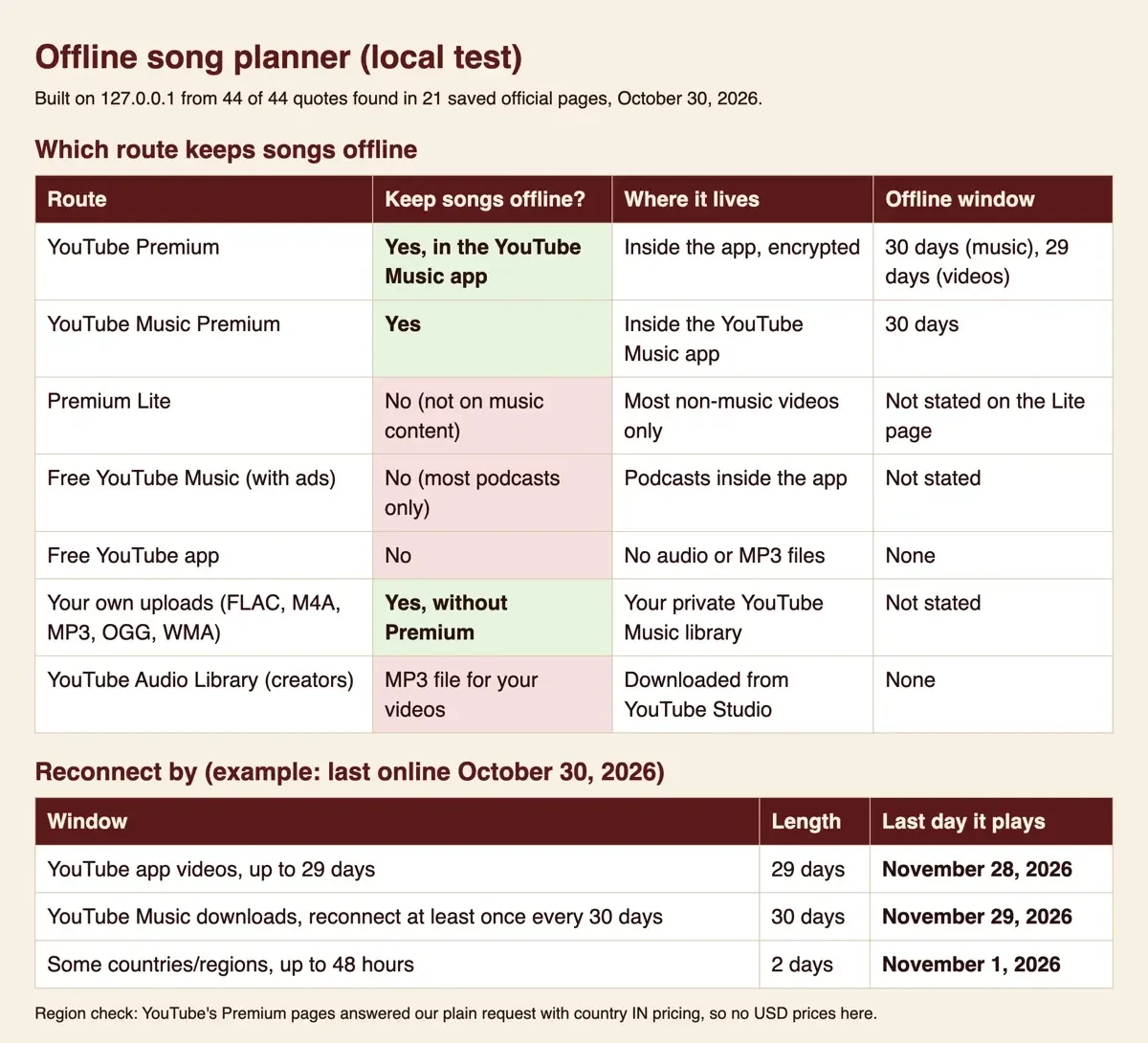This screenshot has height=1043, width=1148.
Task: Click the 'Inside the app, encrypted' cell
Action: pyautogui.click(x=742, y=261)
